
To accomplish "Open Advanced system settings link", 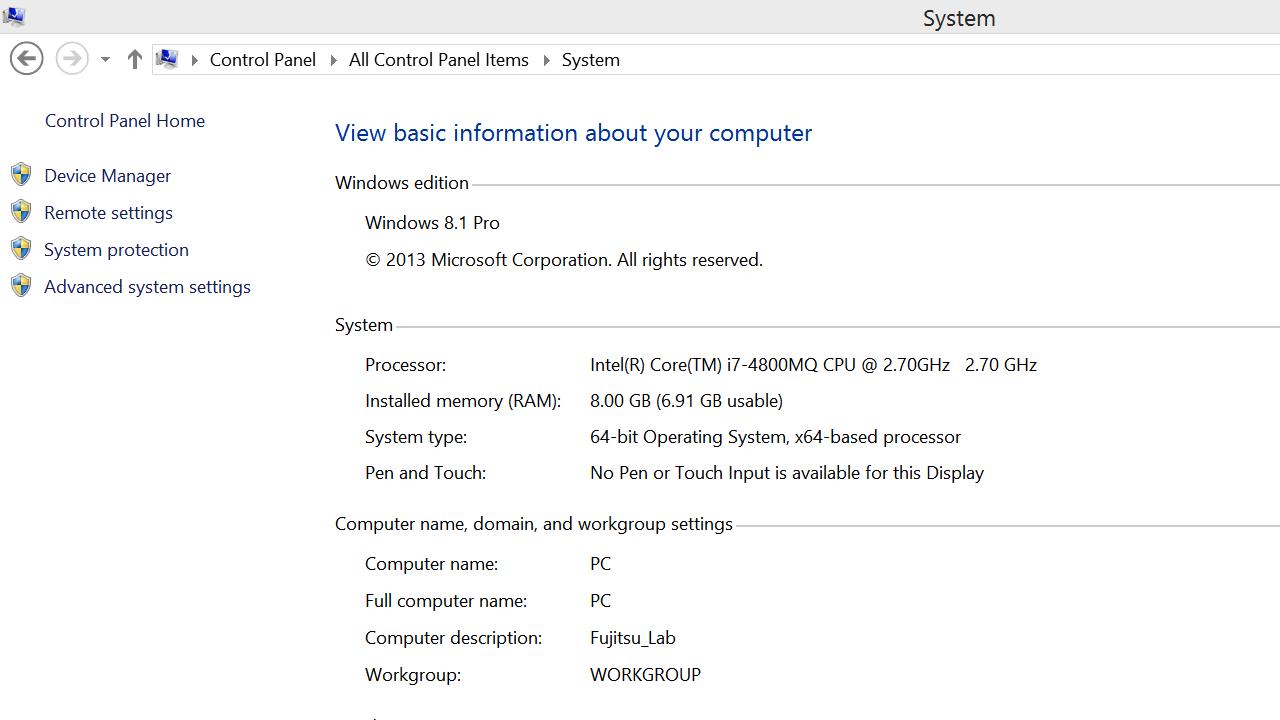I will tap(147, 287).
